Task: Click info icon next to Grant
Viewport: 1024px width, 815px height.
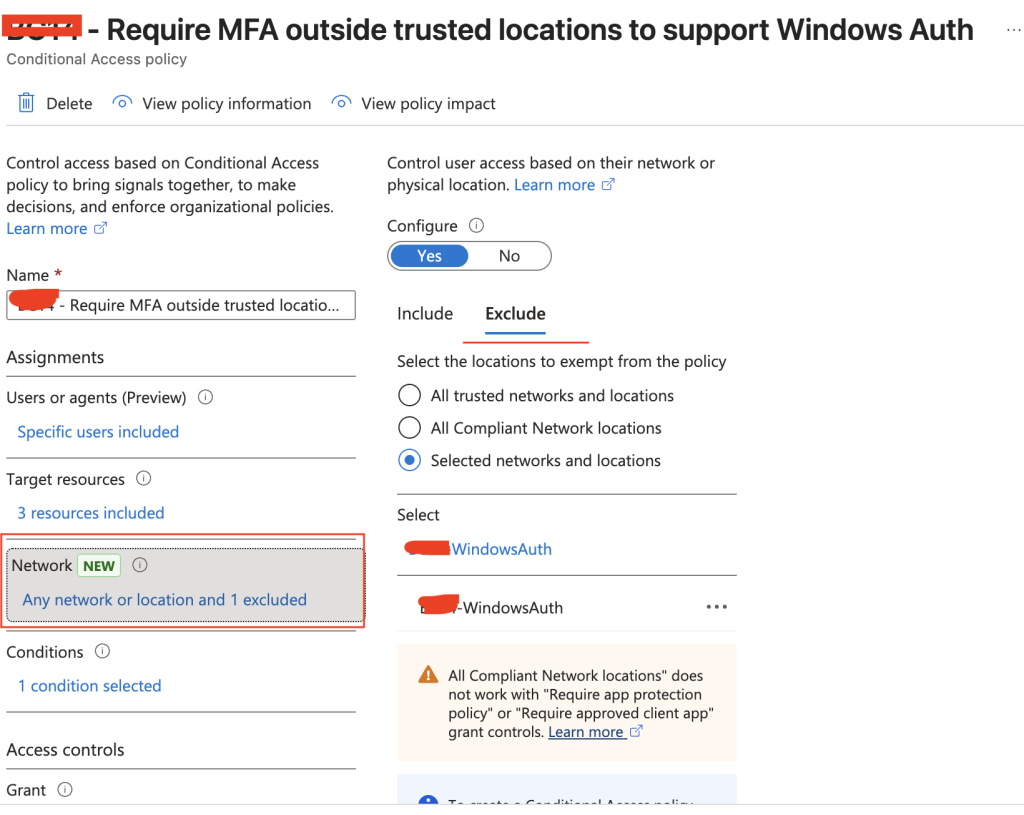Action: 65,789
